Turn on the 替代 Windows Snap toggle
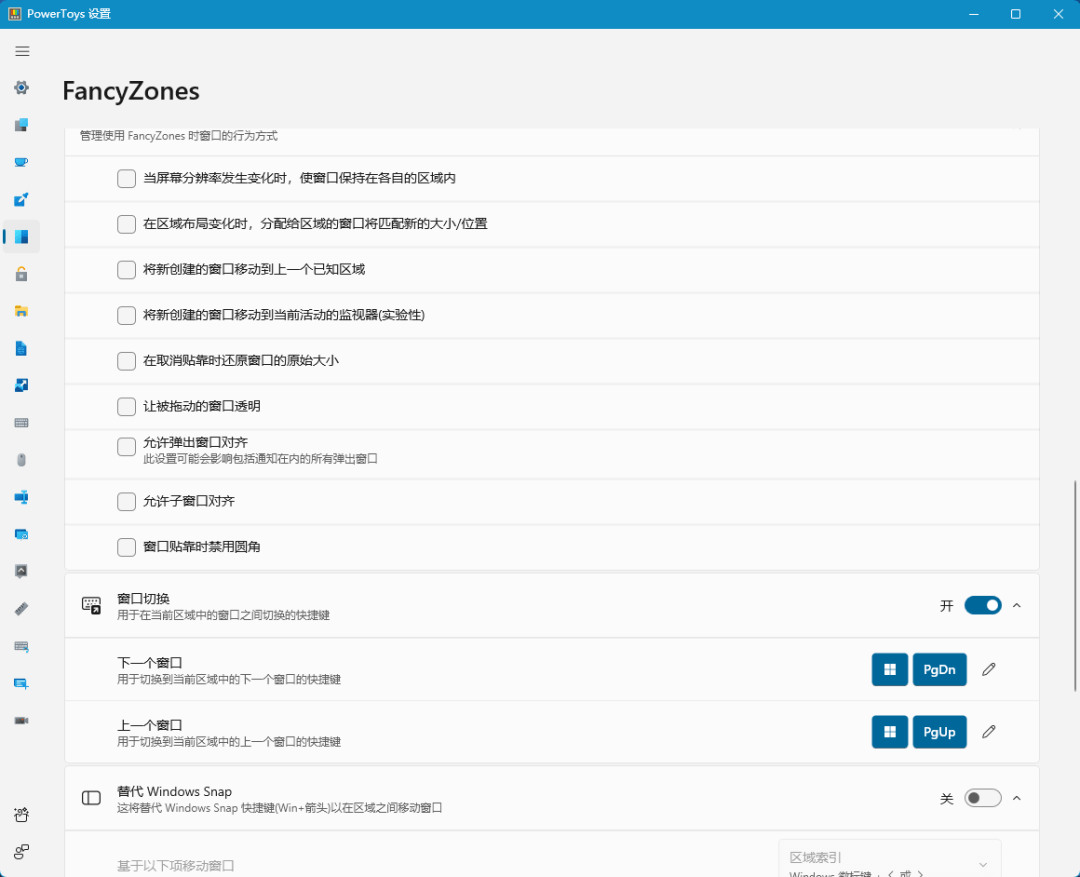The image size is (1080, 877). click(982, 797)
